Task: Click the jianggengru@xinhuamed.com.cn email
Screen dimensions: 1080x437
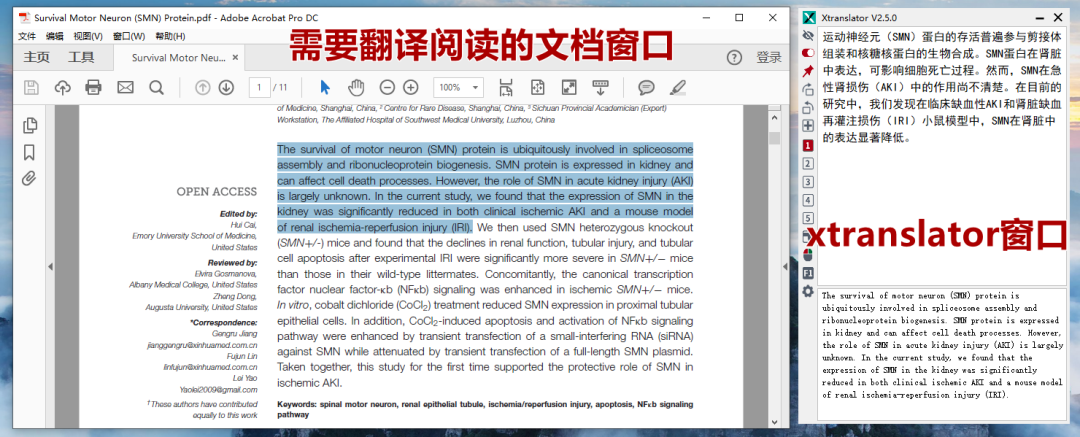Action: coord(202,345)
